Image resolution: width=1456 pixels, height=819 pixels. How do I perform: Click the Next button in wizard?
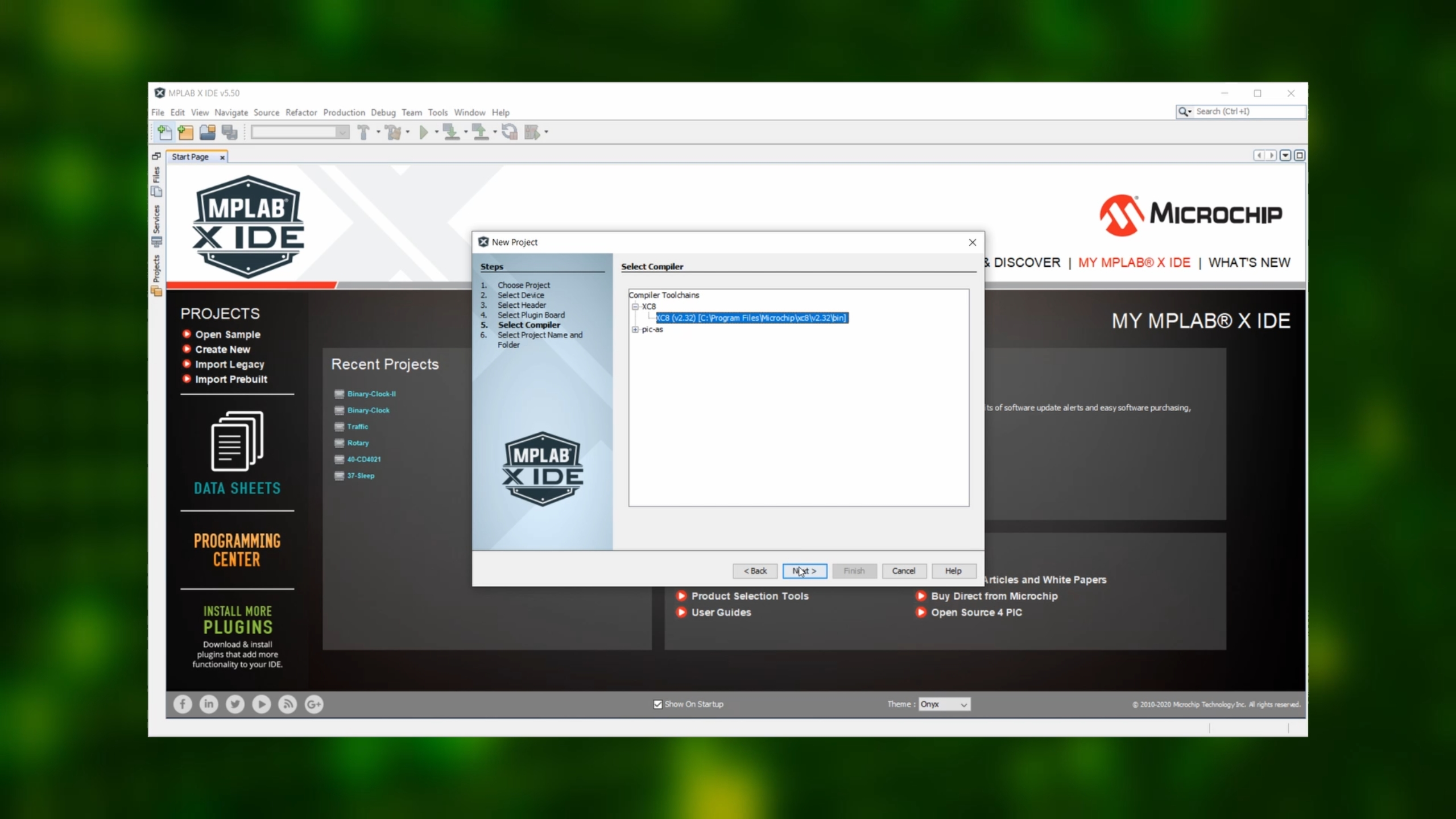804,570
